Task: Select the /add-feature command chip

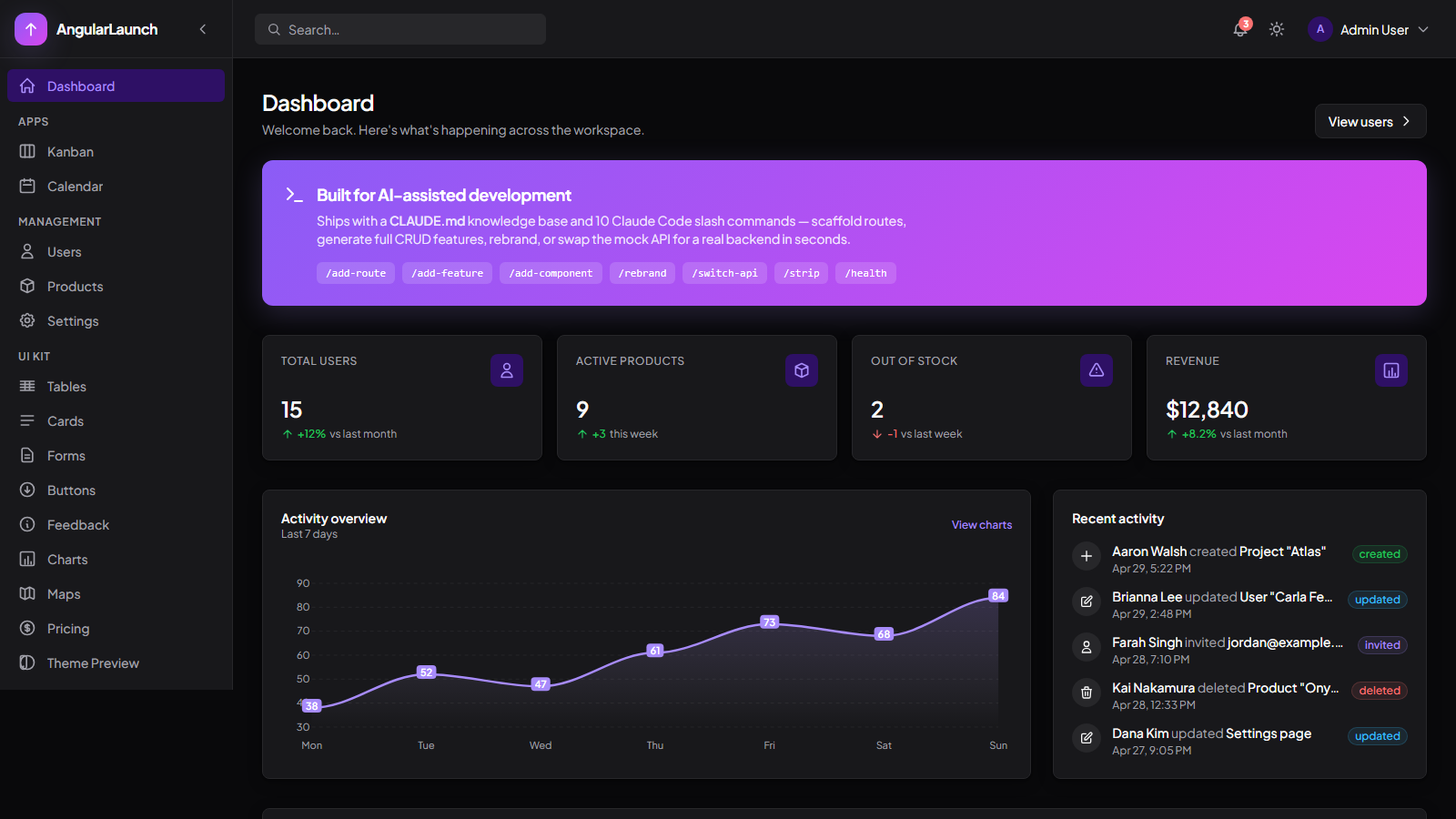Action: [447, 273]
